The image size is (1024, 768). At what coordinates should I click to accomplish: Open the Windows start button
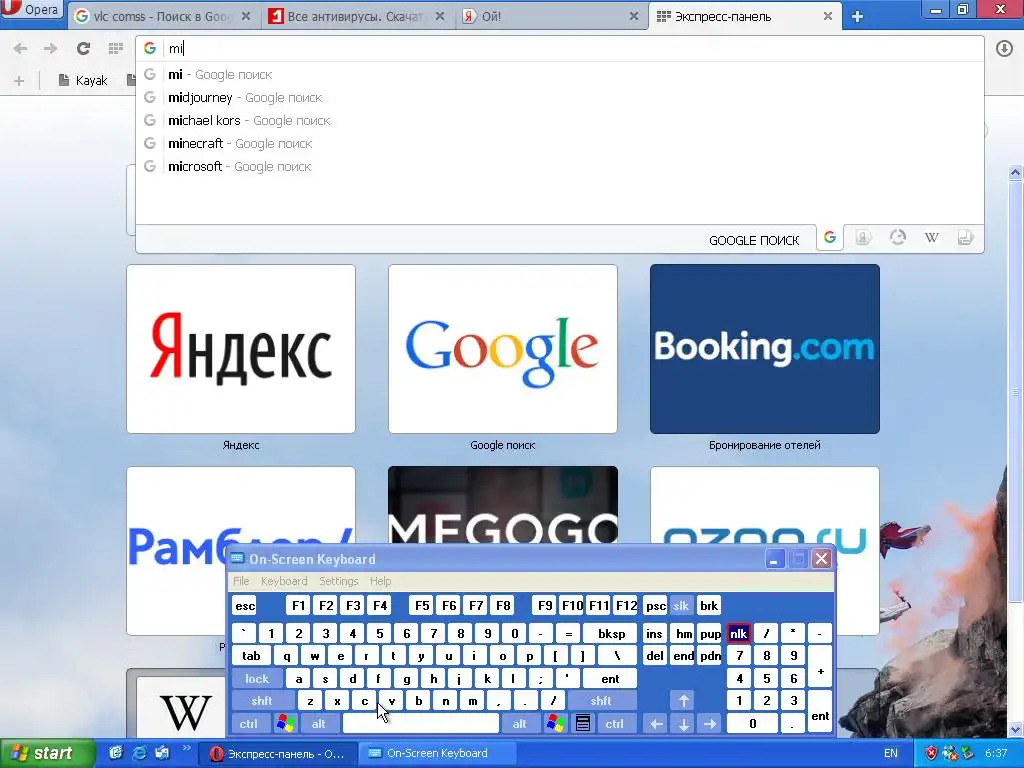pyautogui.click(x=47, y=753)
